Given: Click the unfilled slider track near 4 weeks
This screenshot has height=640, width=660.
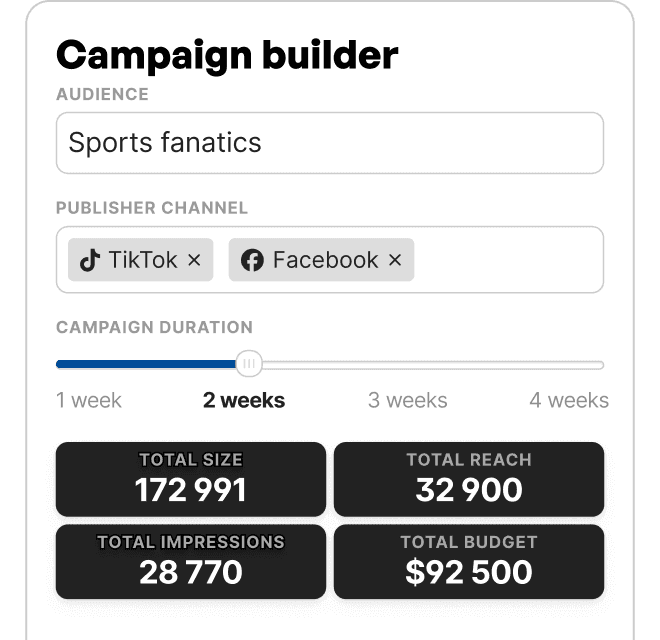Looking at the screenshot, I should pyautogui.click(x=560, y=365).
